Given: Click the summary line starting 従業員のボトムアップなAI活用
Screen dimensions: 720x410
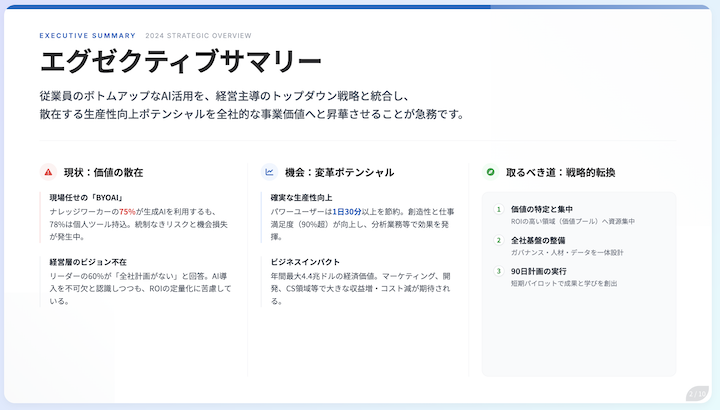Looking at the screenshot, I should click(x=224, y=96).
